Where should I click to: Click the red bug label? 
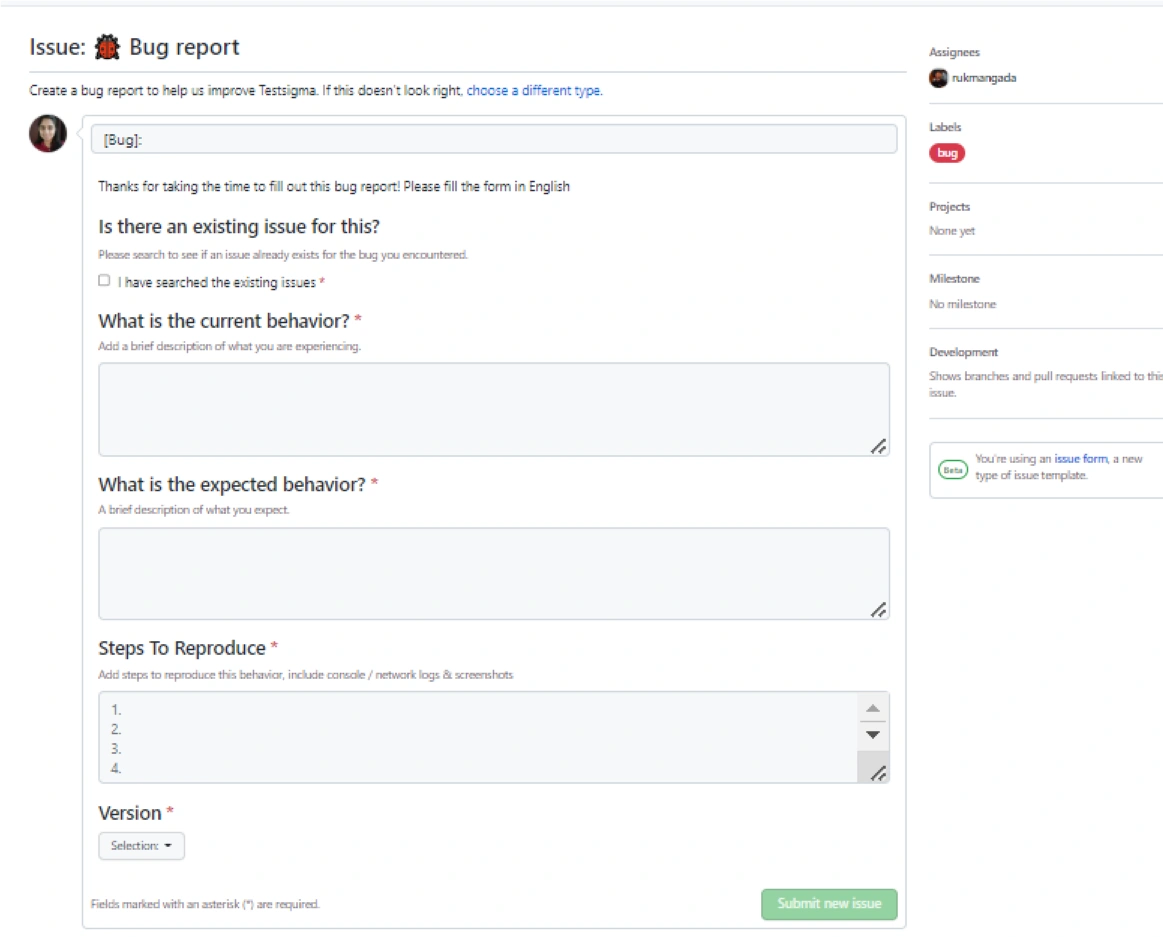tap(947, 153)
